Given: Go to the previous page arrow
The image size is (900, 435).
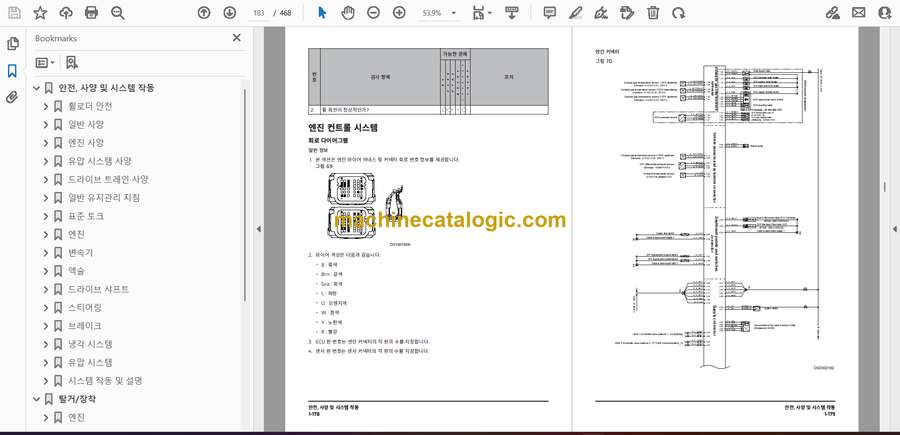Looking at the screenshot, I should 204,13.
